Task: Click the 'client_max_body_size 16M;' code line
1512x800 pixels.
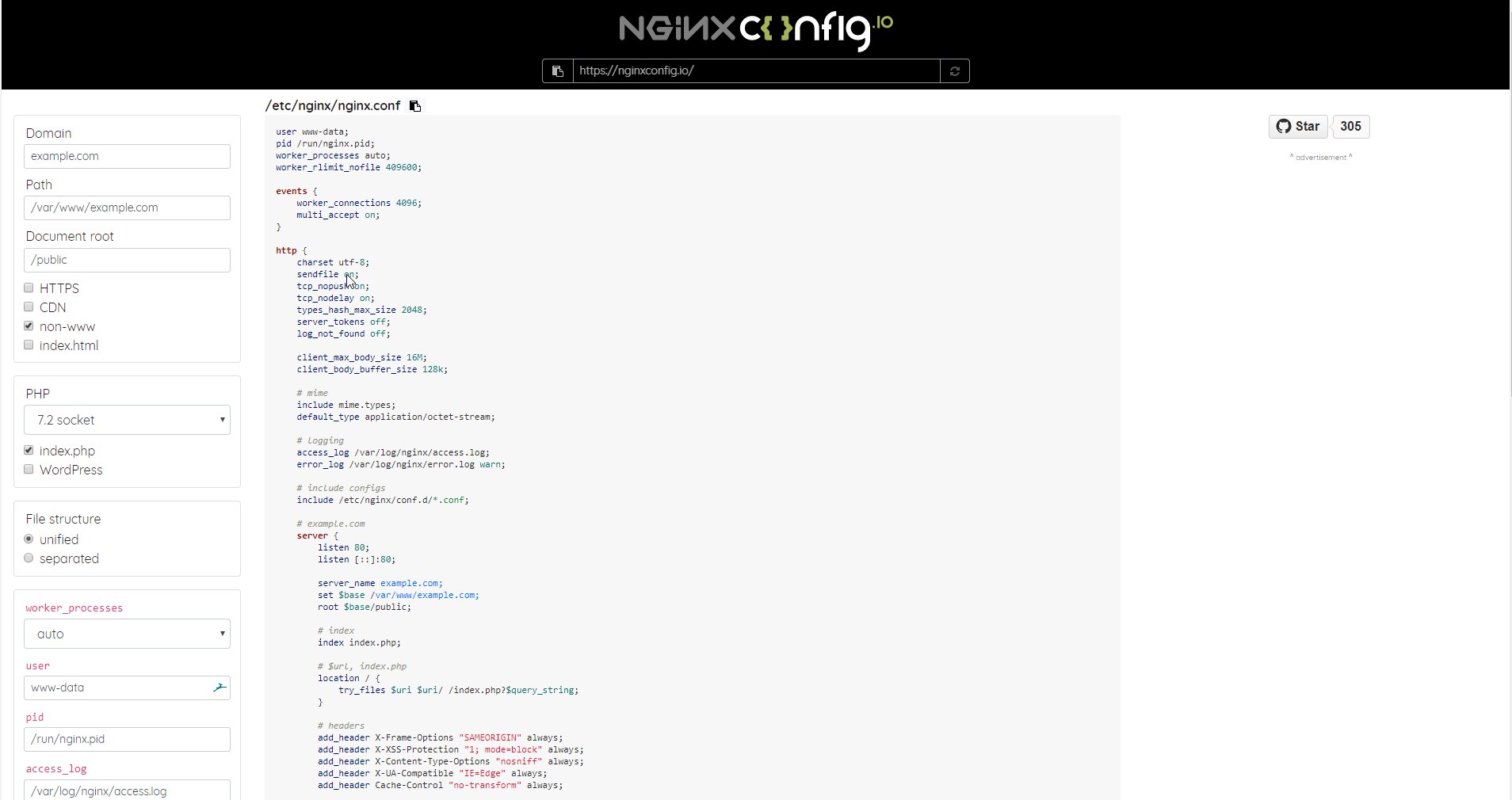Action: (362, 357)
